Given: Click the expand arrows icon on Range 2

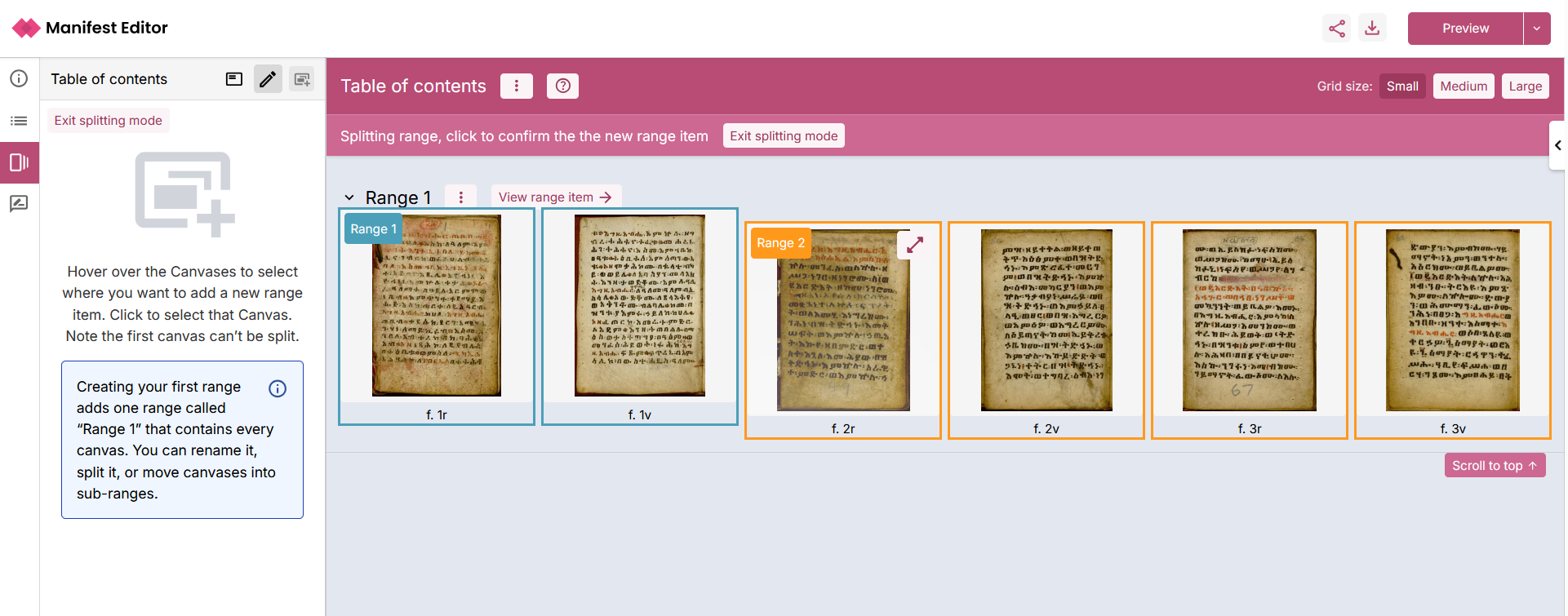Looking at the screenshot, I should point(915,245).
